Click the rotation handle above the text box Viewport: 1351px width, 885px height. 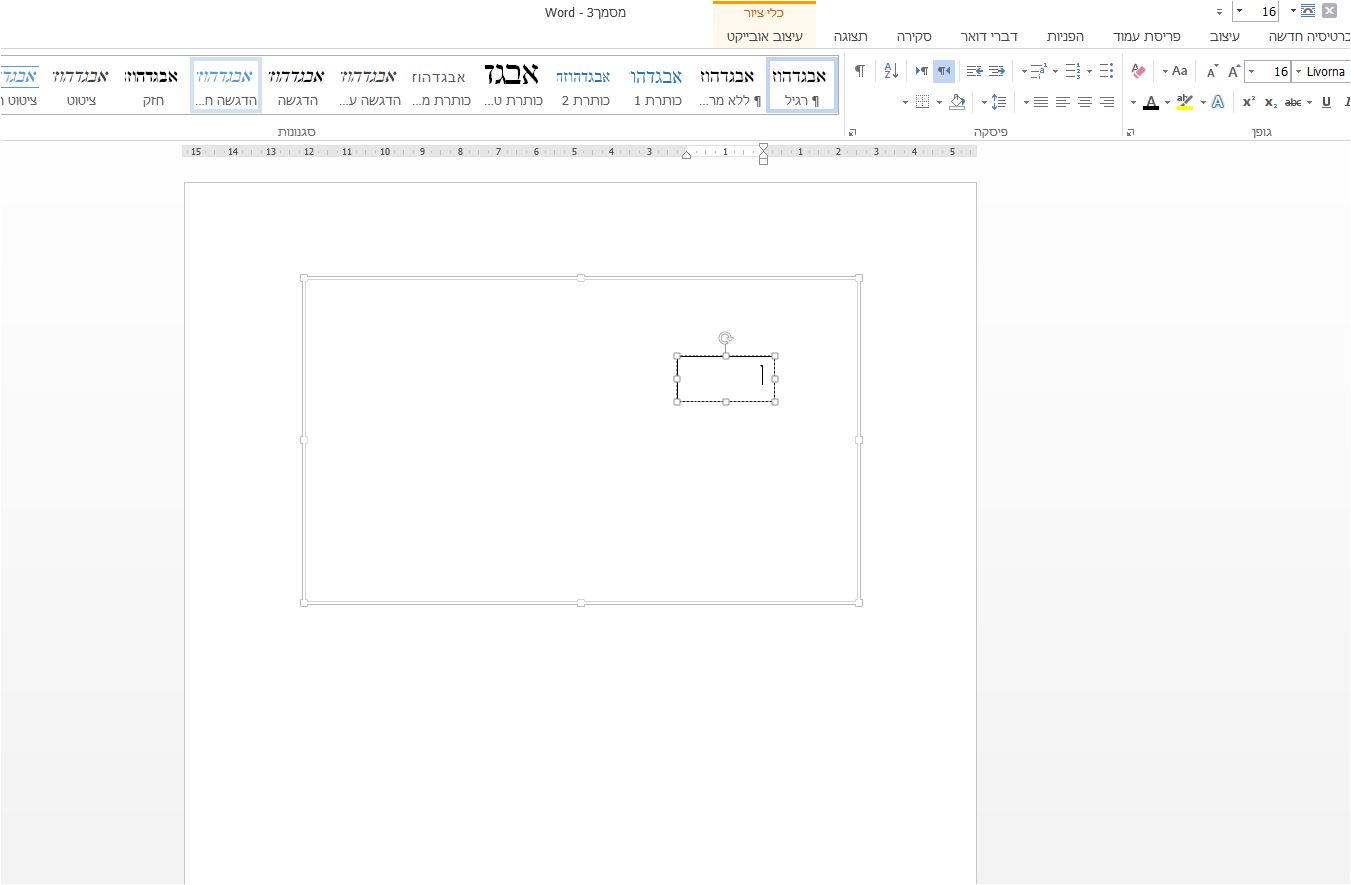(x=726, y=339)
